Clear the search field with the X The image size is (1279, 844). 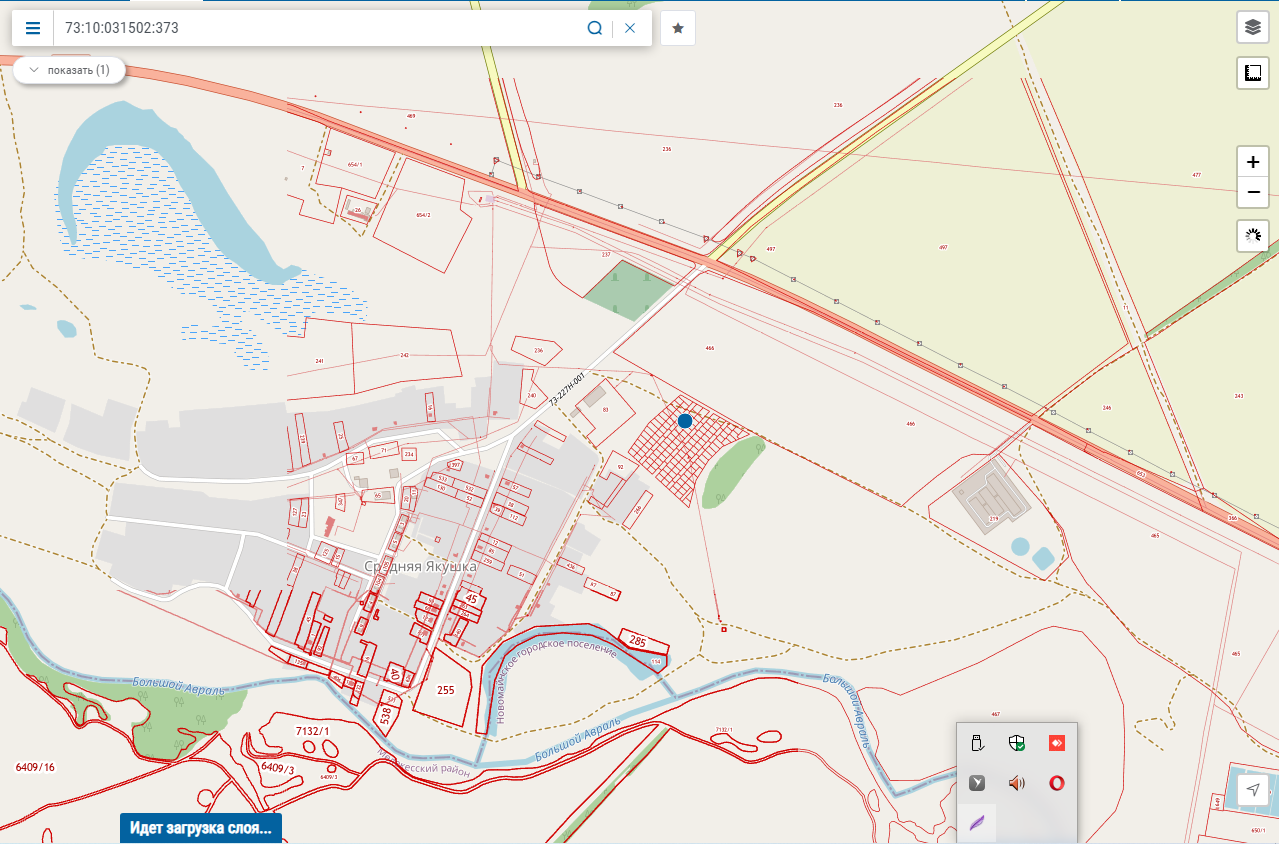click(x=630, y=28)
